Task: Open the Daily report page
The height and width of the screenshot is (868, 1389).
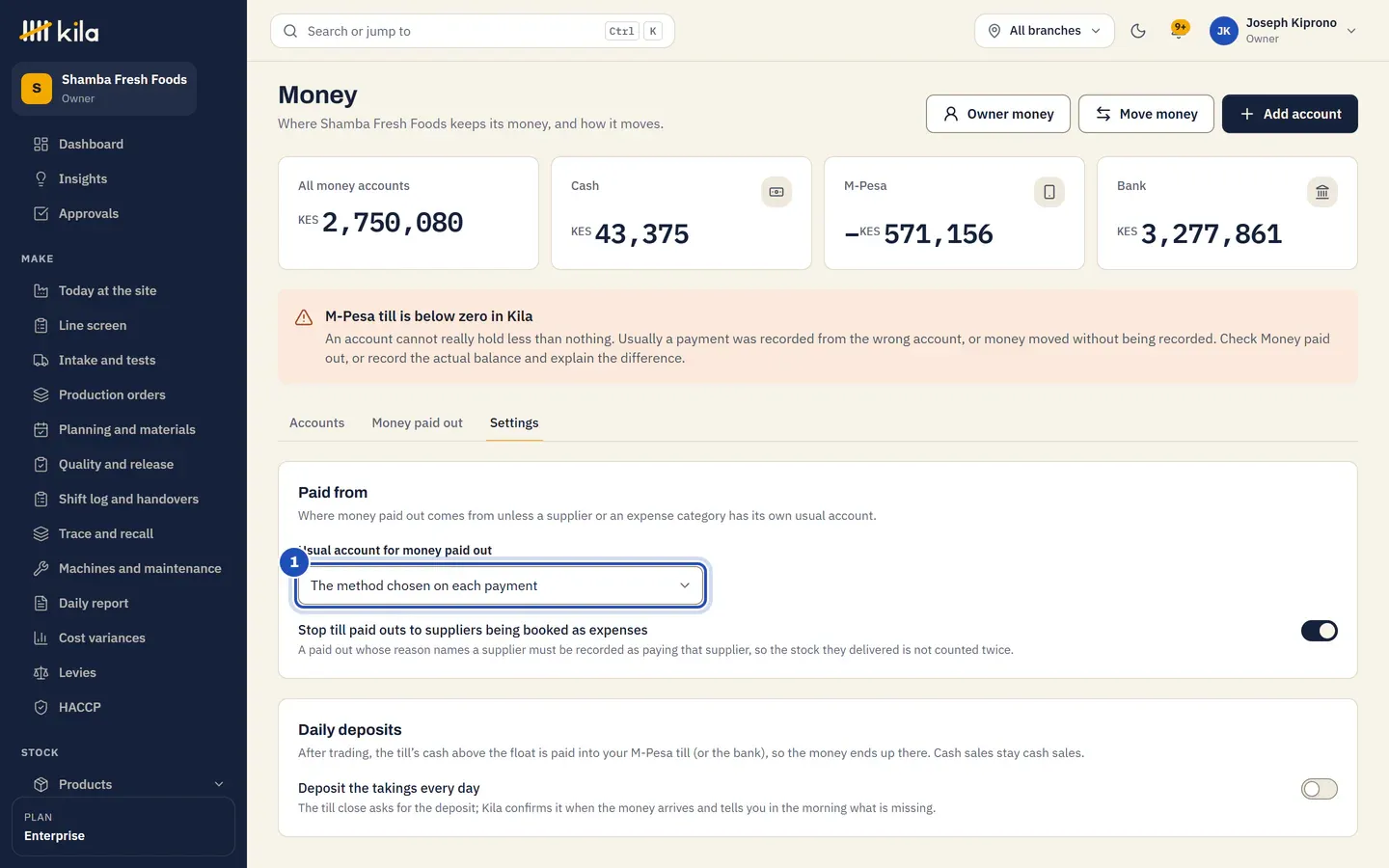Action: (123, 603)
